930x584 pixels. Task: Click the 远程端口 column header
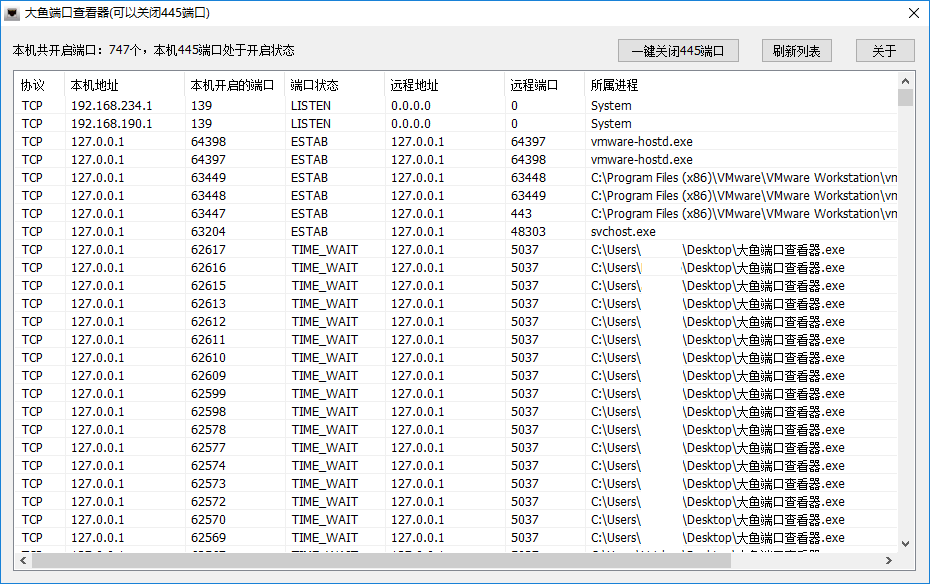(534, 85)
